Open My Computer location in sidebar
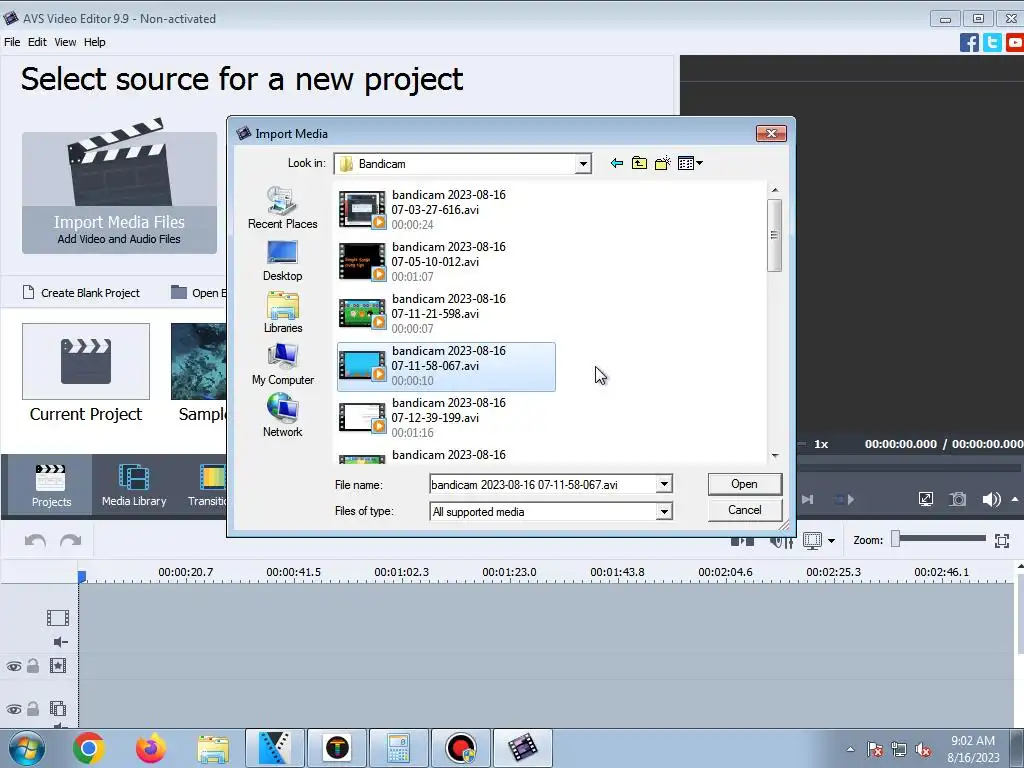The height and width of the screenshot is (768, 1024). tap(283, 364)
